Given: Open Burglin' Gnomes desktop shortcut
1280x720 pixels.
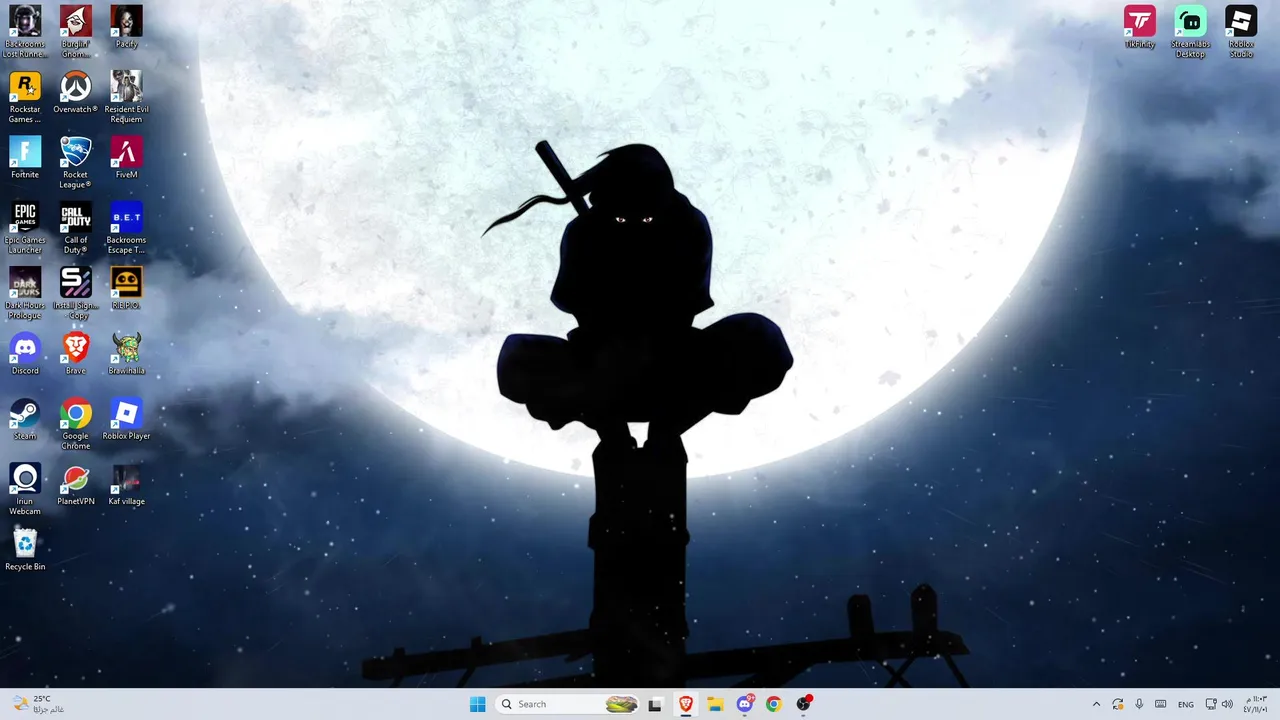Looking at the screenshot, I should tap(75, 31).
